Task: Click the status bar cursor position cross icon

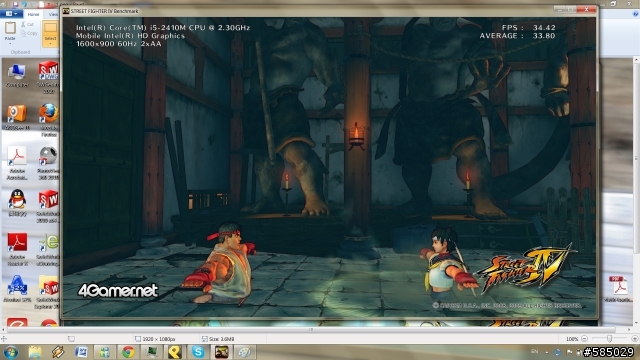Action: click(4, 339)
